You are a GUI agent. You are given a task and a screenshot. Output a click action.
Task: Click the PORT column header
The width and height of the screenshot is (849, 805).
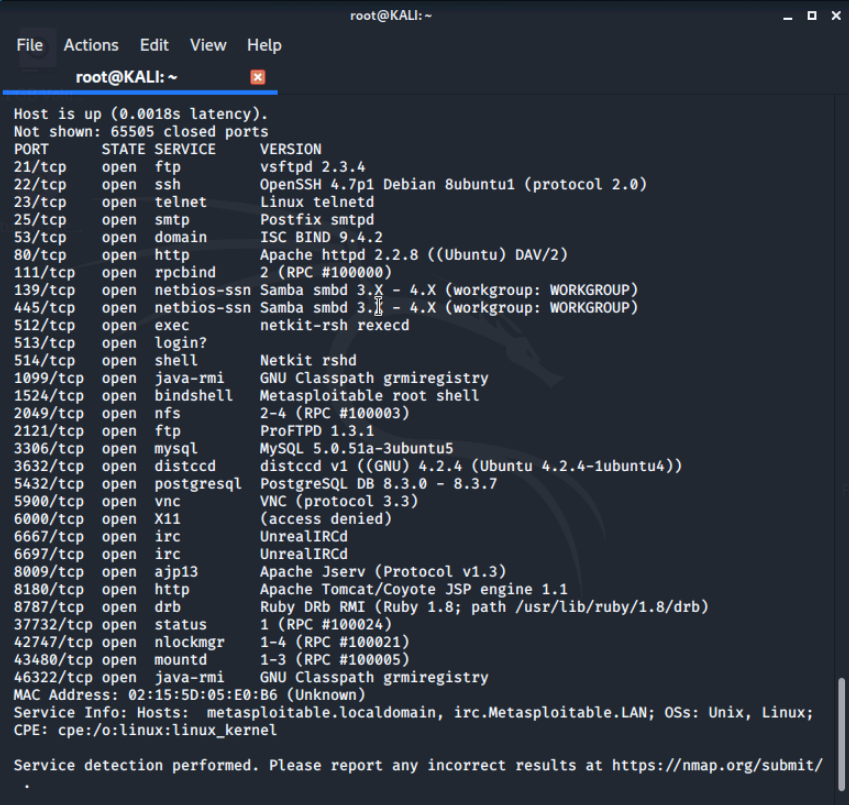31,149
